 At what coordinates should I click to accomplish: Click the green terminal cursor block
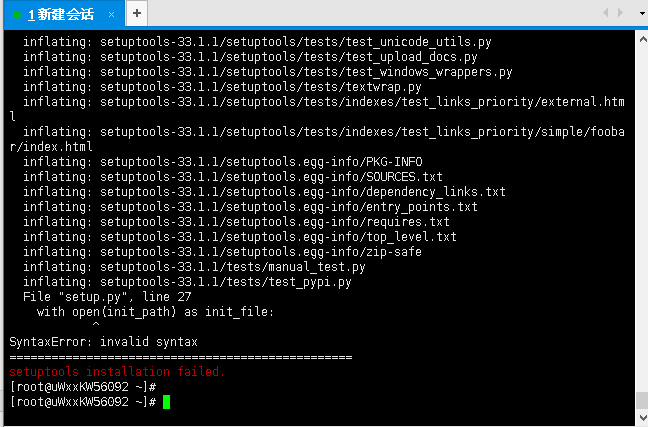166,402
